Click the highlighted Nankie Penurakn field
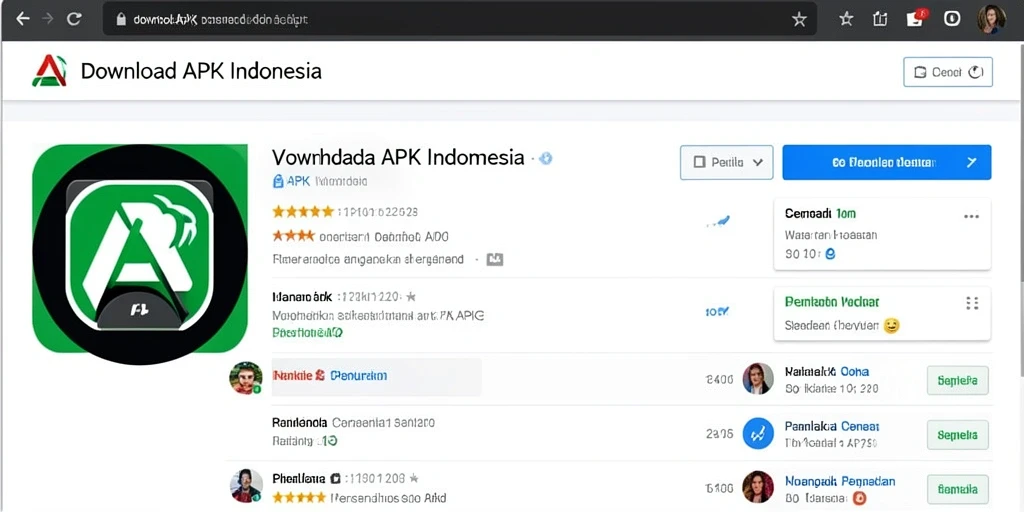1024x512 pixels. tap(376, 377)
